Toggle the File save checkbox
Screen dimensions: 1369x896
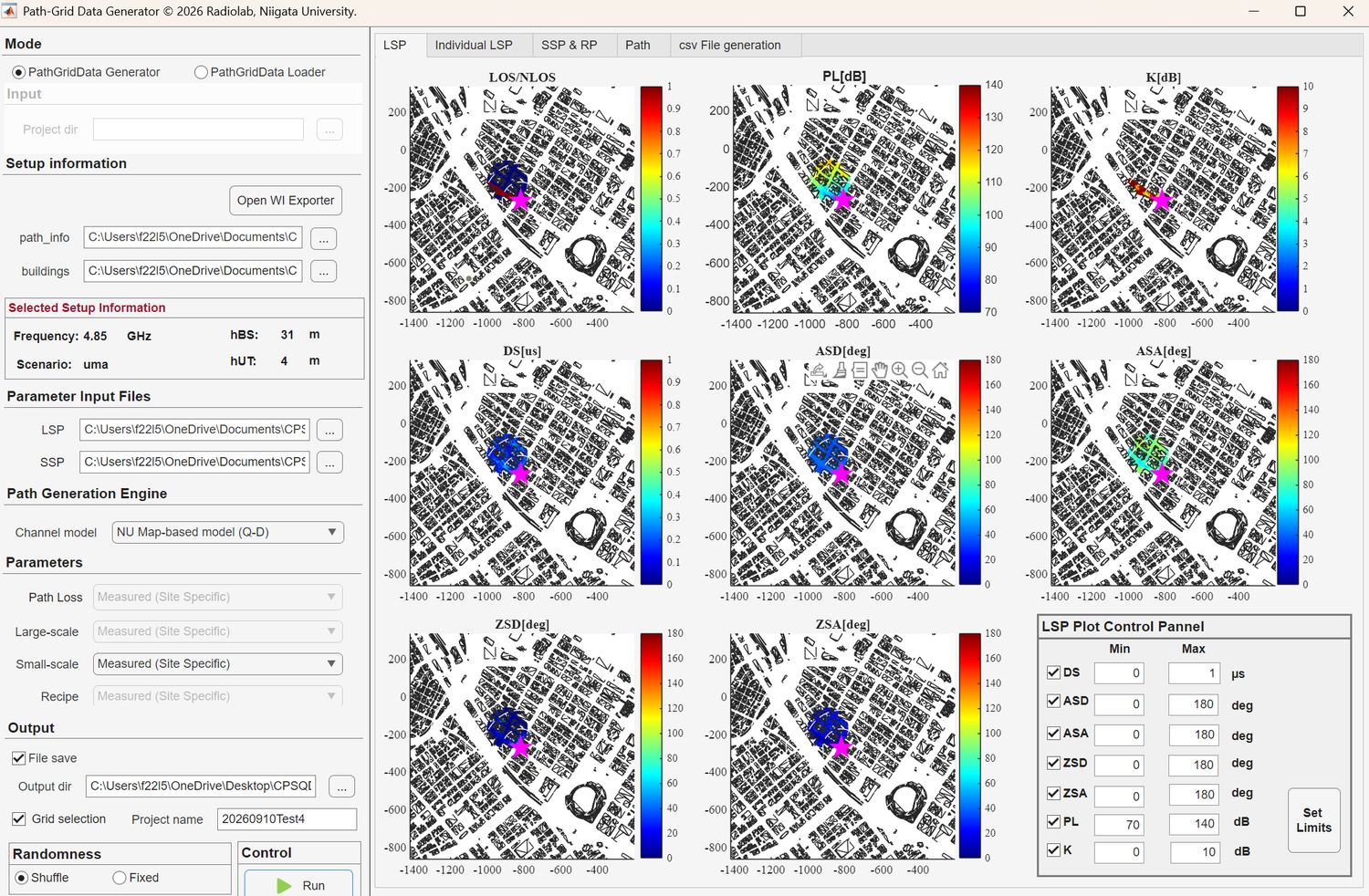(18, 758)
